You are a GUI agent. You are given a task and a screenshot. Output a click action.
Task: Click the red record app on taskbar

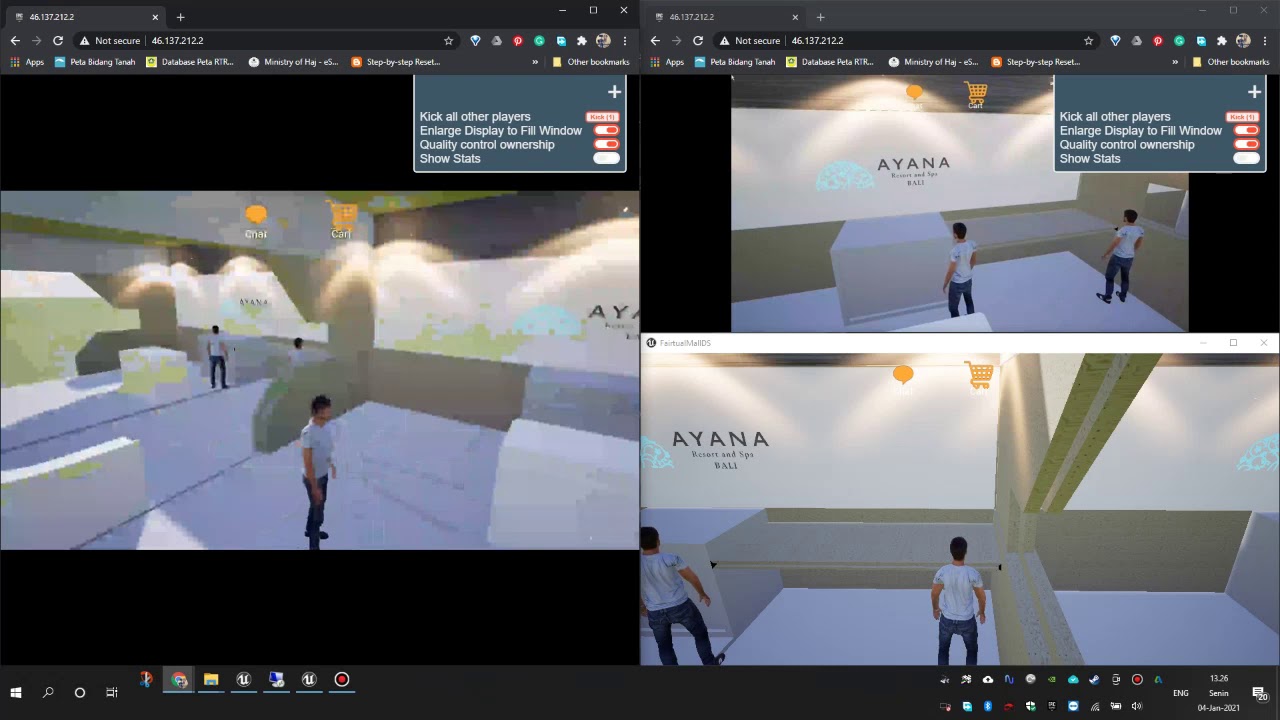pos(342,680)
